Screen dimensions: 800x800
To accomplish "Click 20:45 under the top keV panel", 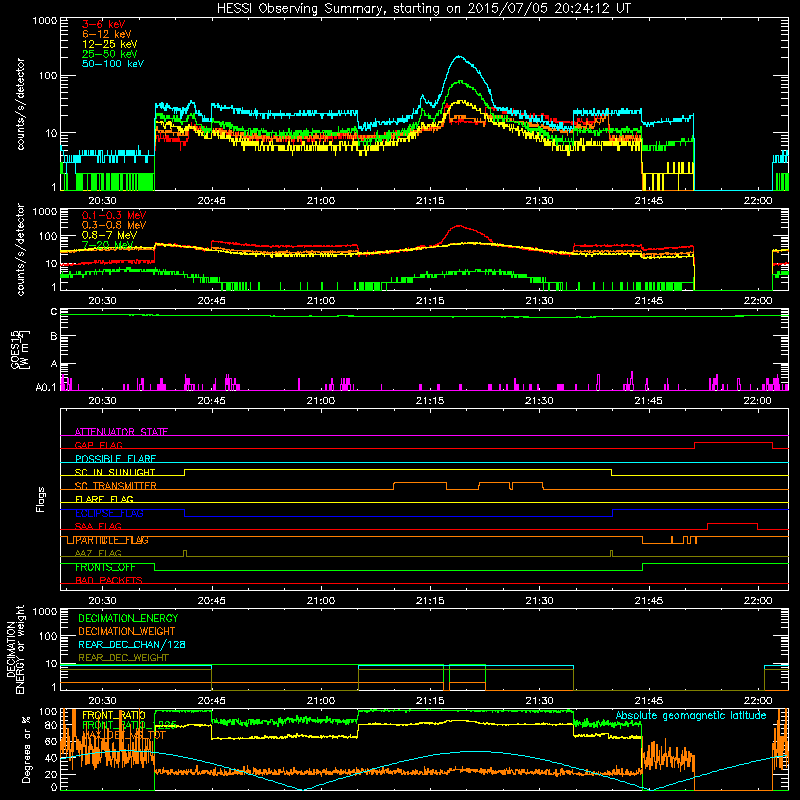I will point(212,201).
